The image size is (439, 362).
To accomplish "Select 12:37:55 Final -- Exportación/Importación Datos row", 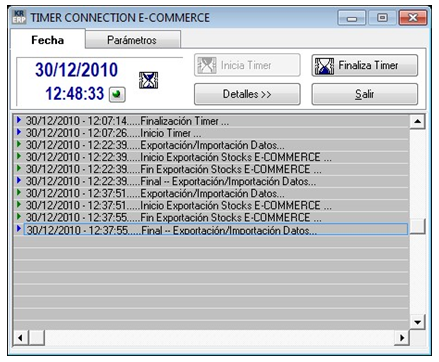I will 211,229.
